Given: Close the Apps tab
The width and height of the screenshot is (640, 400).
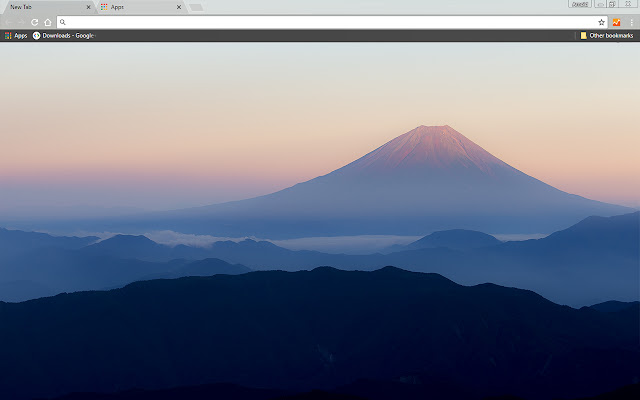Looking at the screenshot, I should (179, 7).
